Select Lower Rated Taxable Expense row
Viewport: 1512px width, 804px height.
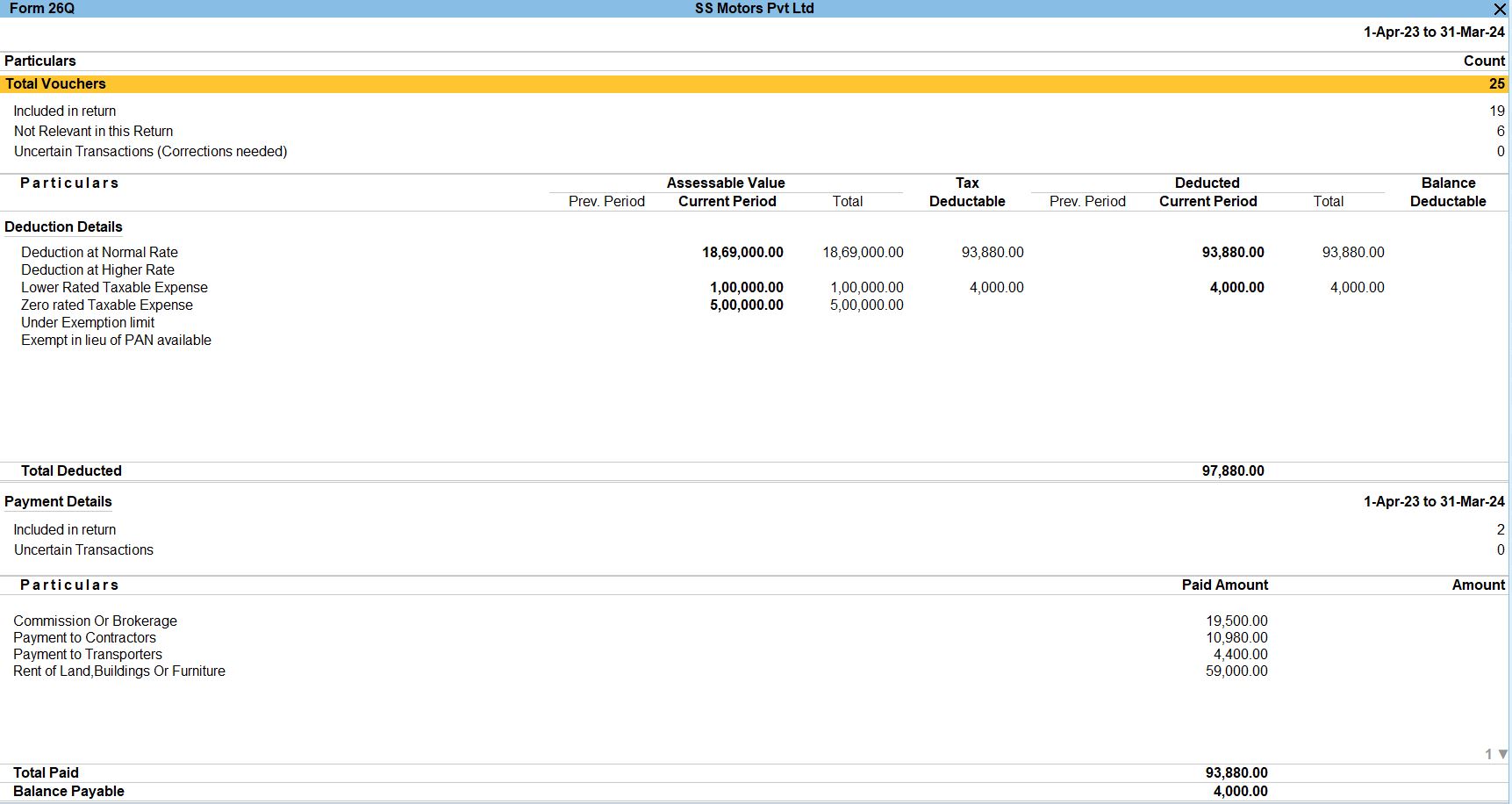pos(755,287)
